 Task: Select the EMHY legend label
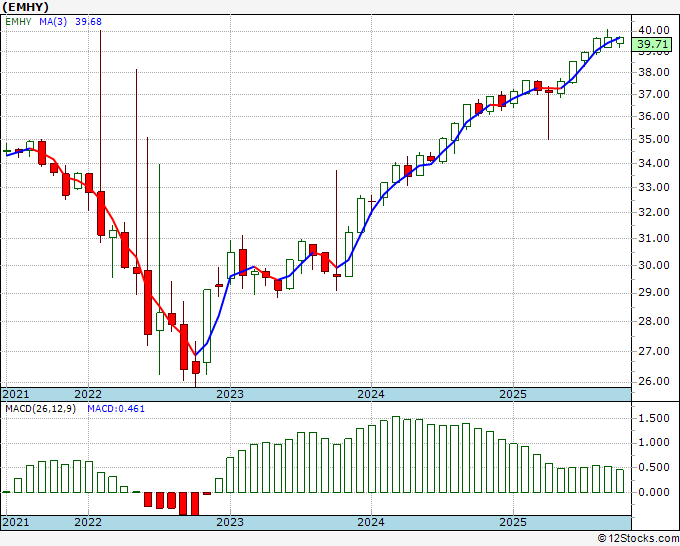18,21
